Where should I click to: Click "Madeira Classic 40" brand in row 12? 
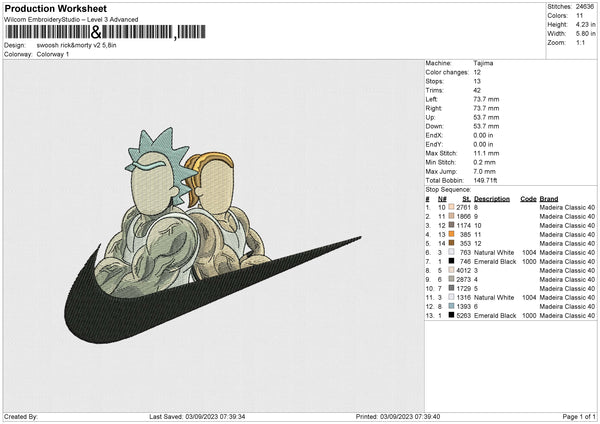coord(567,307)
